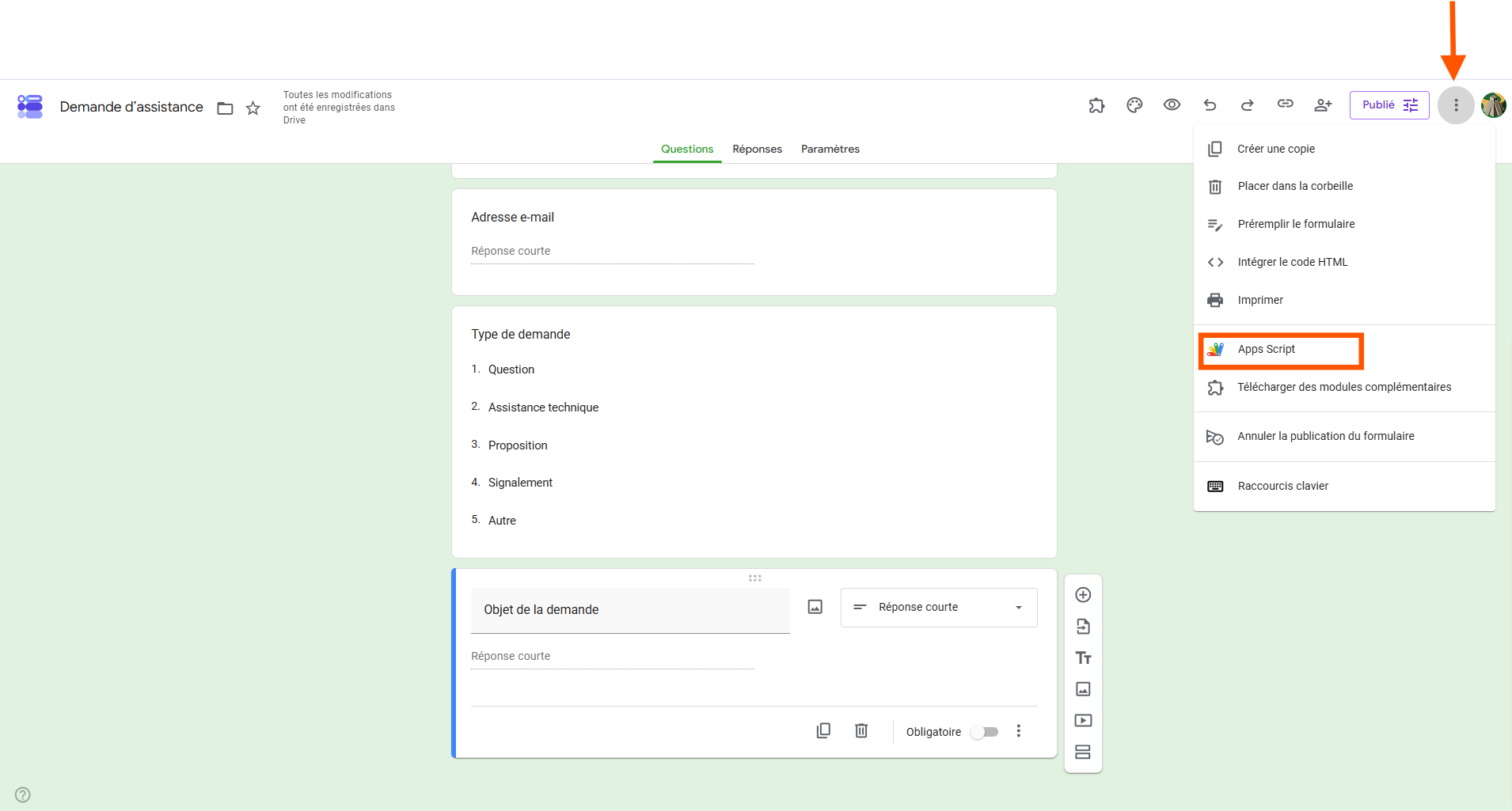Image resolution: width=1512 pixels, height=811 pixels.
Task: Preview form with eye icon
Action: pyautogui.click(x=1172, y=104)
